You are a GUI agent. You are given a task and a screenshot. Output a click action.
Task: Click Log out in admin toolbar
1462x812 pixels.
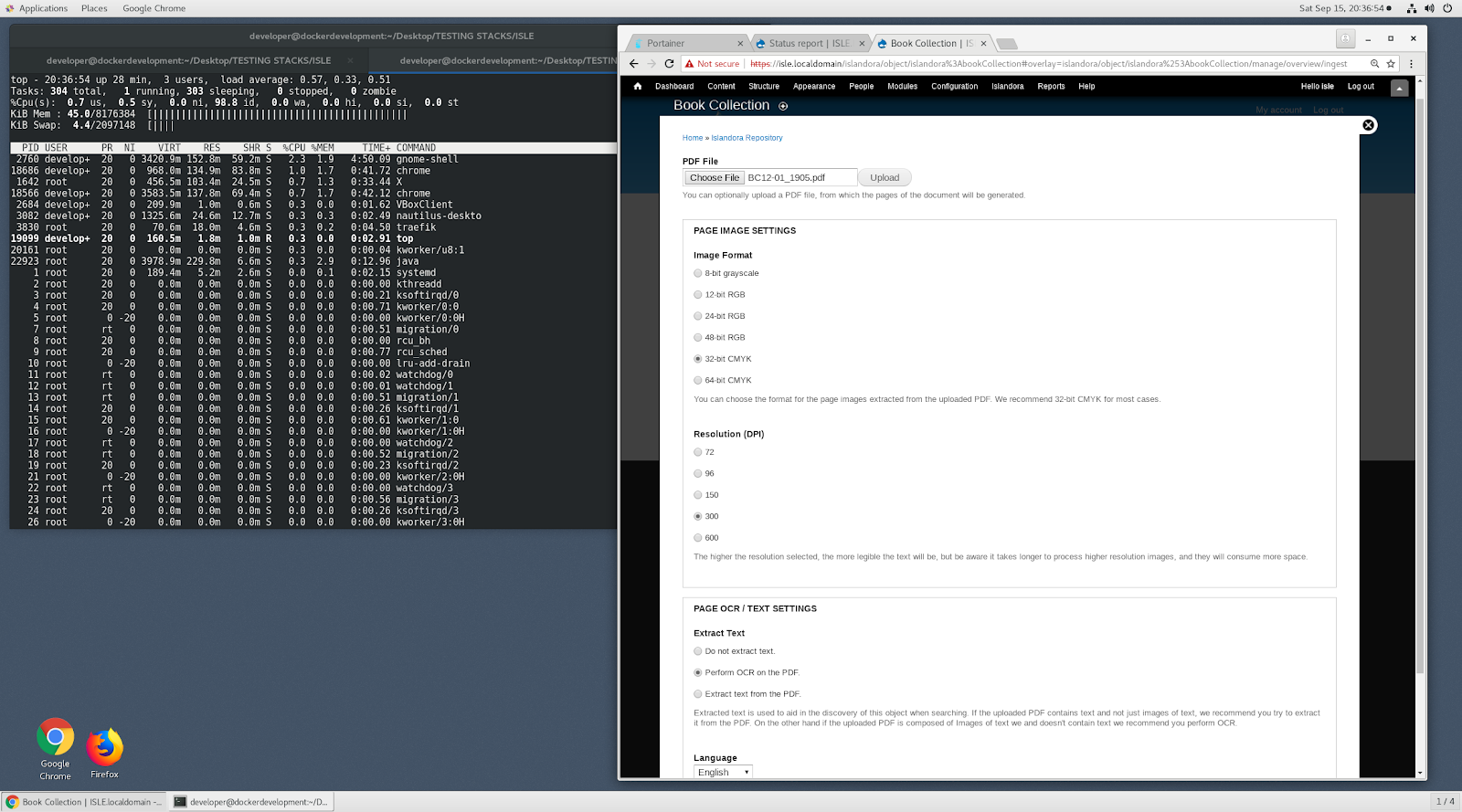point(1361,86)
